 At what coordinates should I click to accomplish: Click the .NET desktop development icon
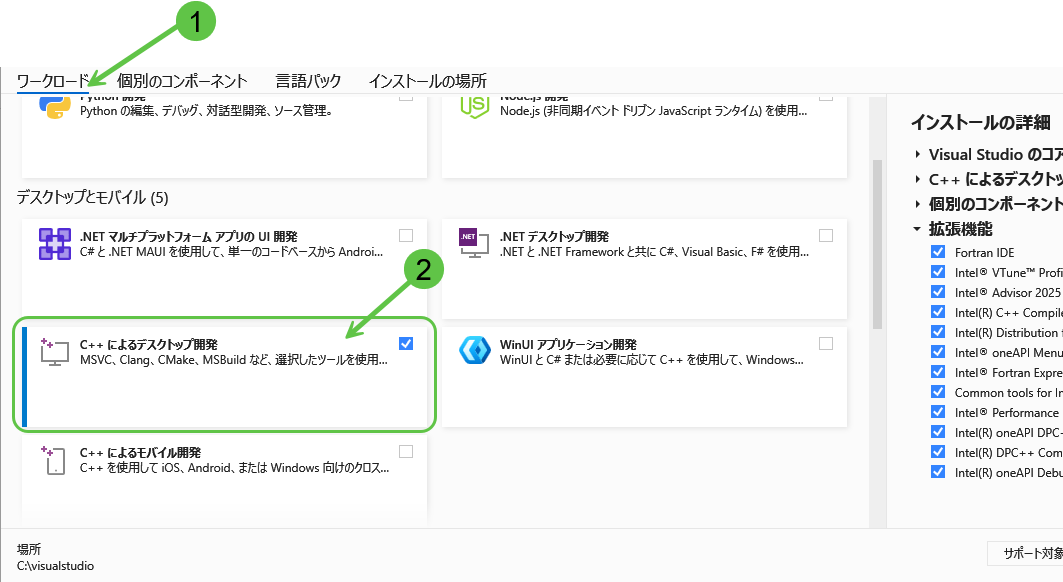(475, 244)
